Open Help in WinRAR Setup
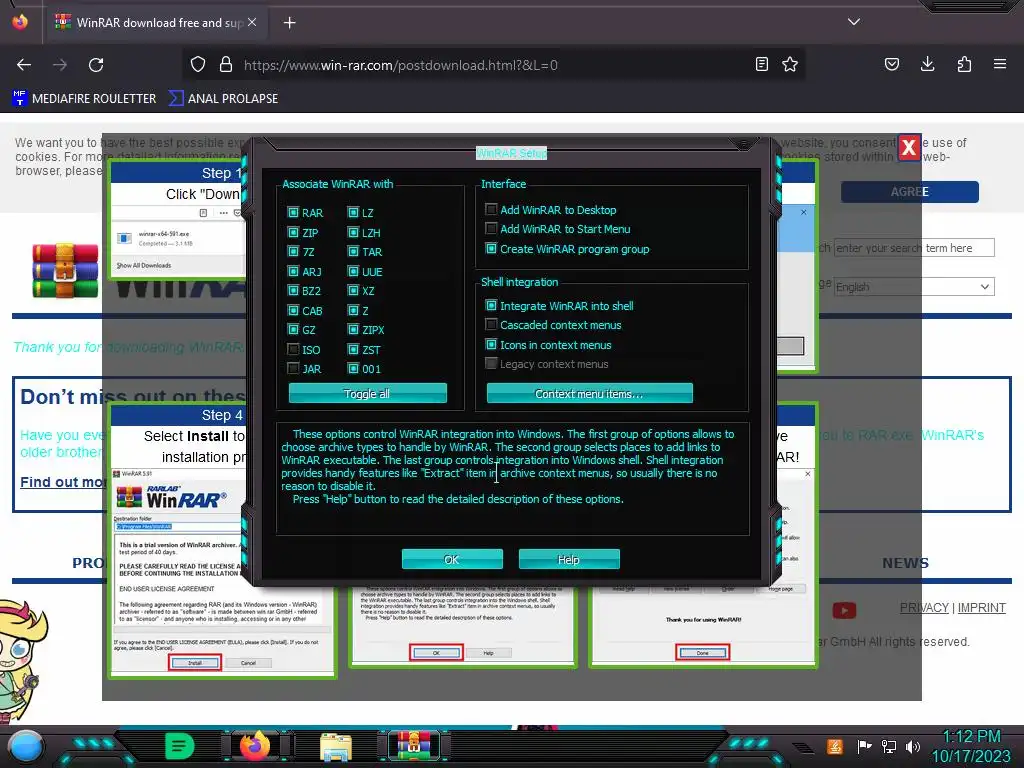The image size is (1024, 768). tap(569, 559)
